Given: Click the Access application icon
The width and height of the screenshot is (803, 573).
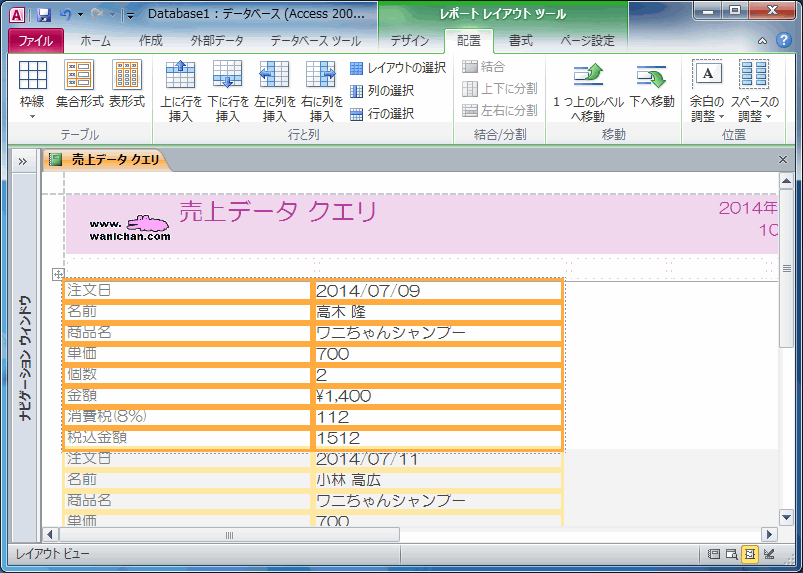Looking at the screenshot, I should click(x=16, y=15).
